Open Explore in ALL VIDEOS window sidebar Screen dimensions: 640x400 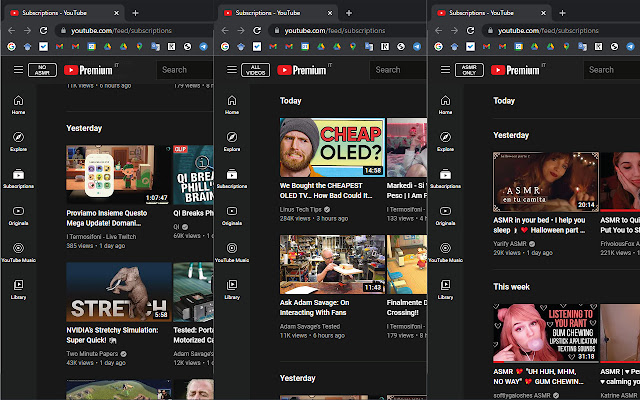[232, 141]
